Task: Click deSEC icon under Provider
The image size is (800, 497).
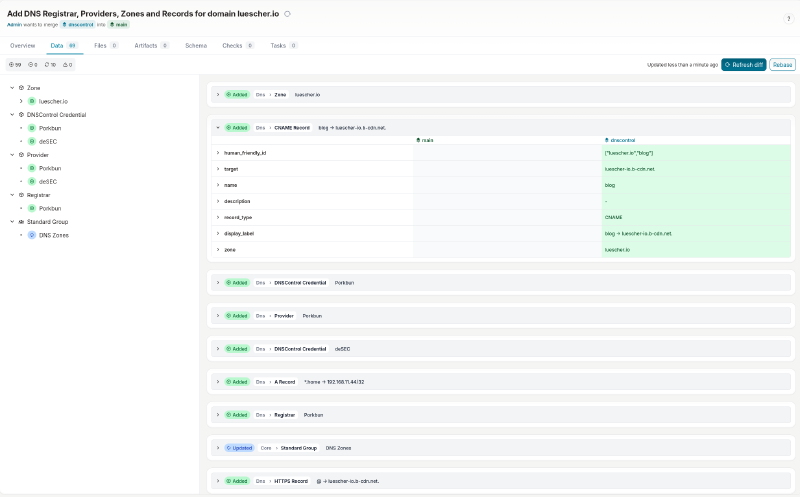Action: click(x=32, y=181)
